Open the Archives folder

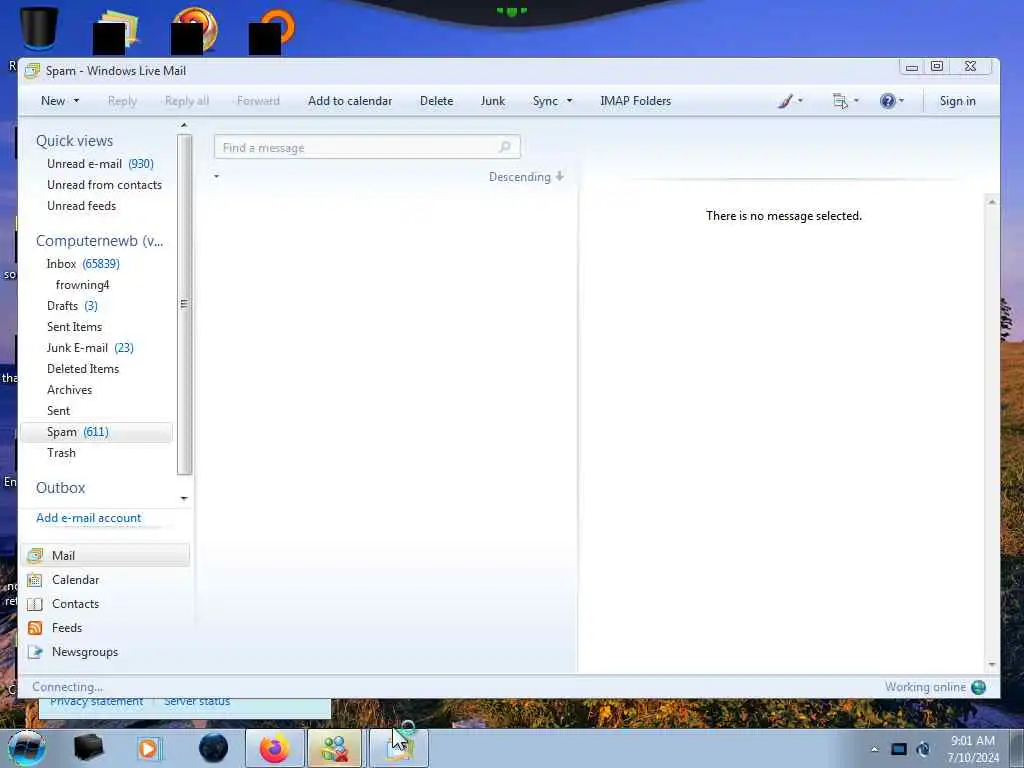pyautogui.click(x=69, y=390)
